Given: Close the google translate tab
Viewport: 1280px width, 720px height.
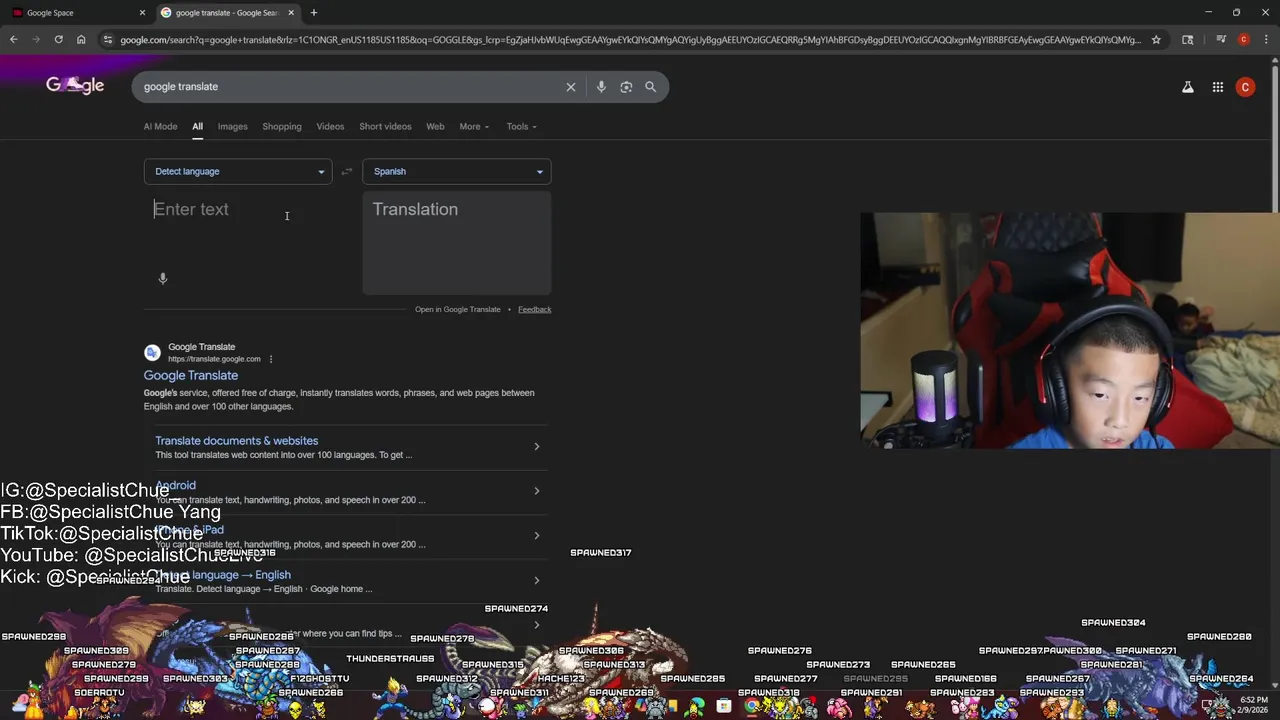Looking at the screenshot, I should point(291,13).
